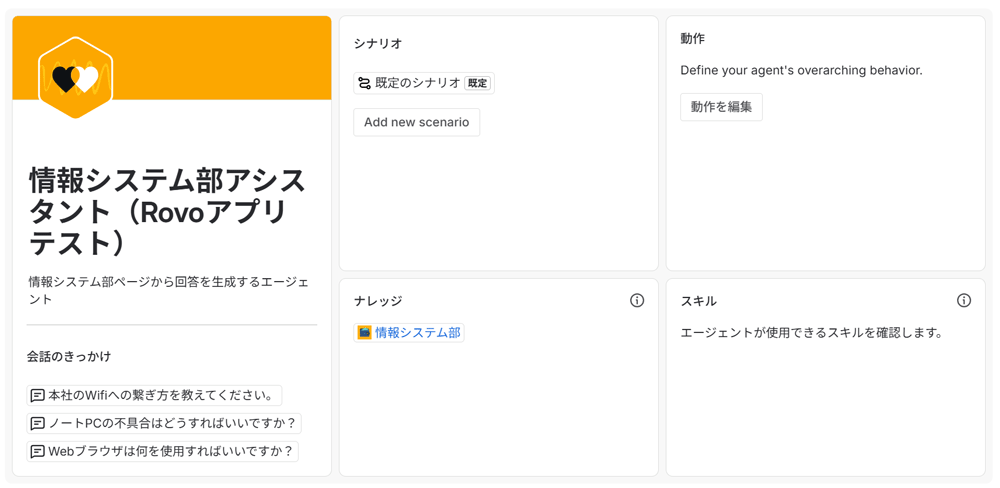Click the chat icon beside 本社のWifi prompt
The width and height of the screenshot is (1000, 488).
[37, 396]
